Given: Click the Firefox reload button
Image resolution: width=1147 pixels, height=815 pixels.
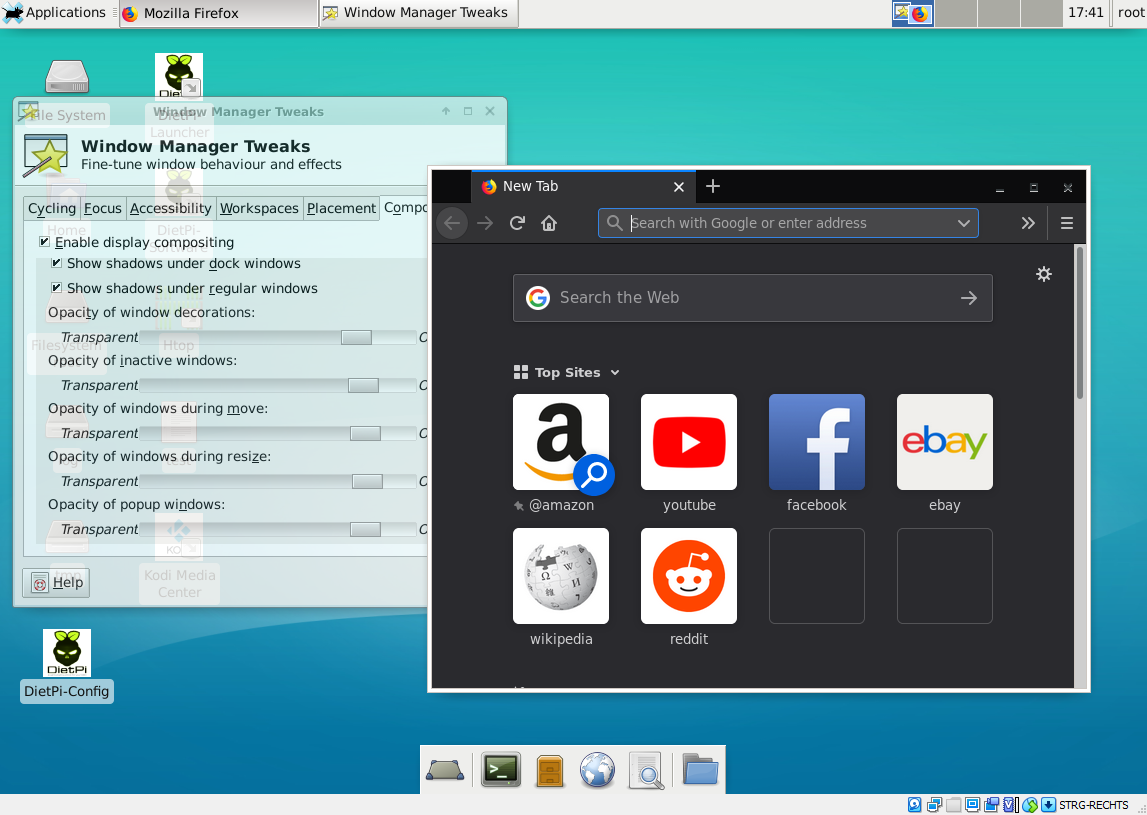Looking at the screenshot, I should click(517, 223).
